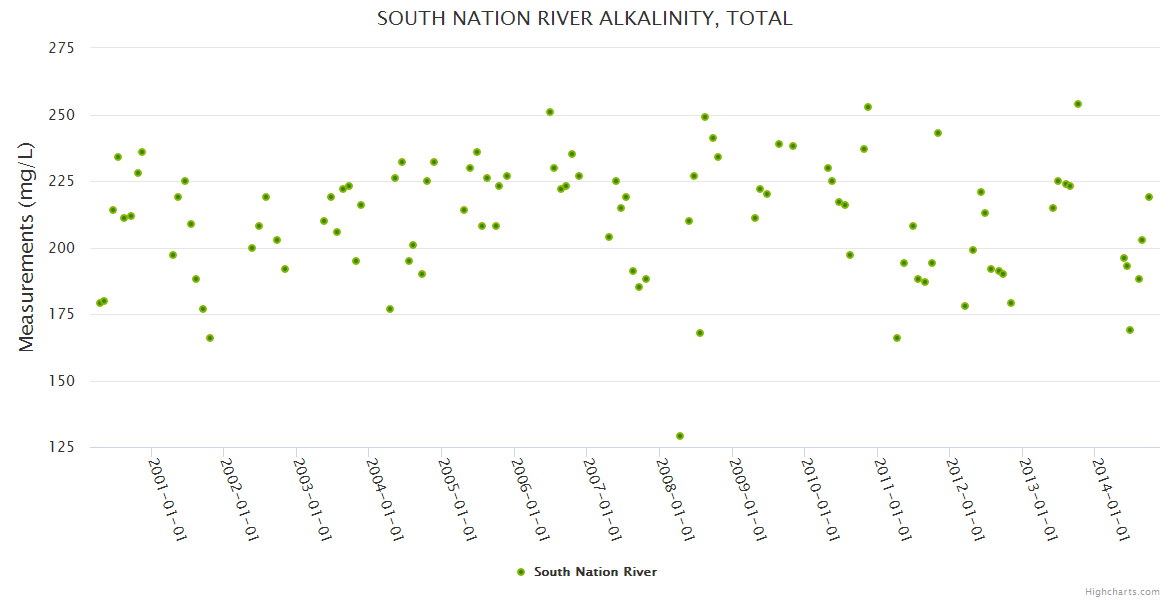1170x600 pixels.
Task: Click the 177 mg/L point in early 2004
Action: [390, 309]
